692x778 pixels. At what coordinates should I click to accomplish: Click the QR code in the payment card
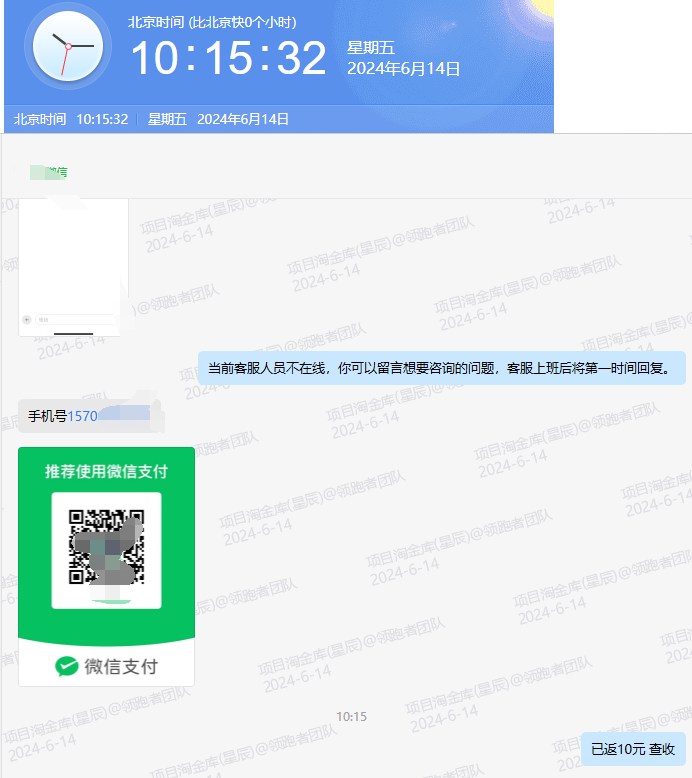click(x=106, y=547)
